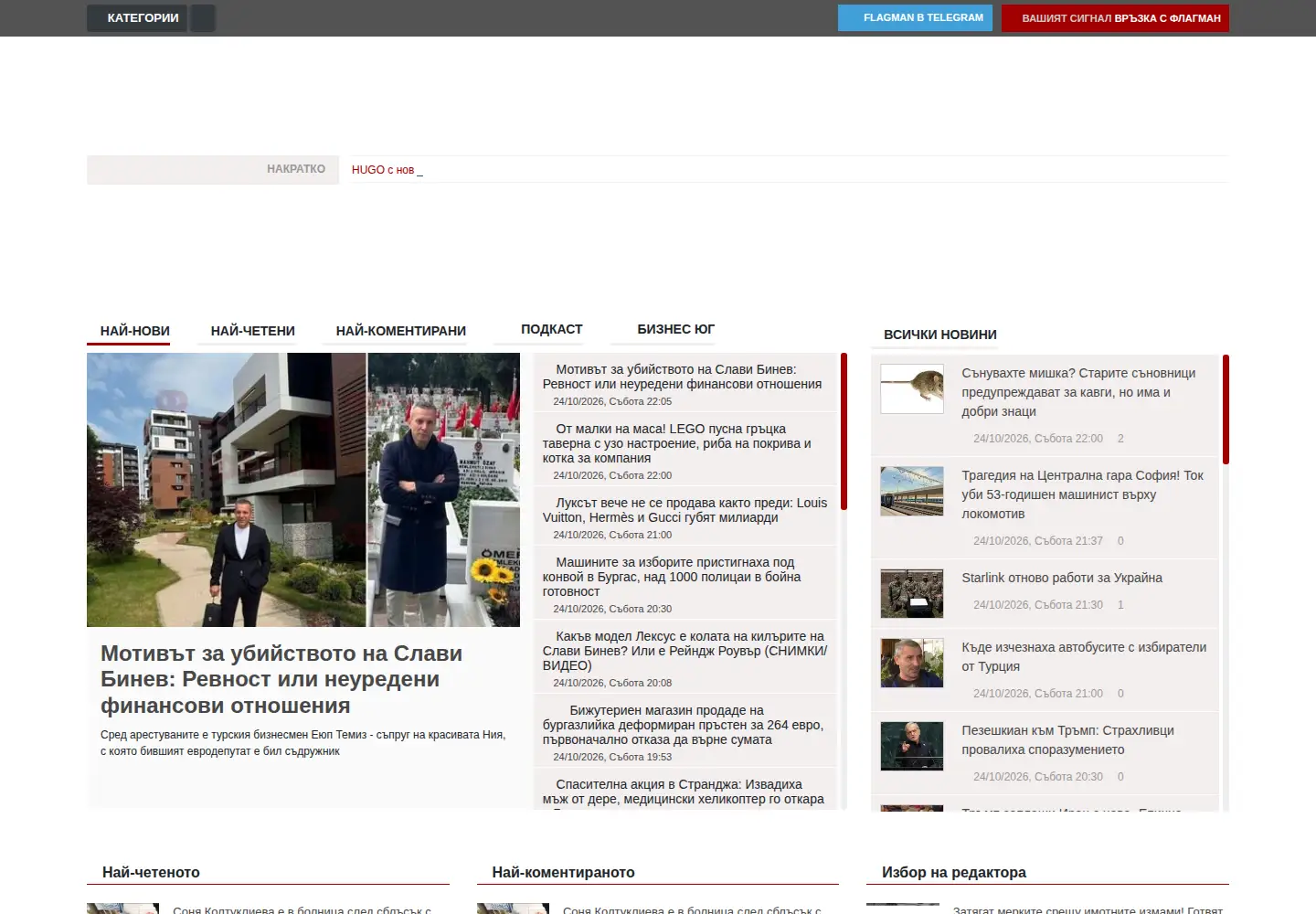Click the red ВАШИЯТ СИГНАЛ ВРЪЗКА С ФЛАГМАН button
Image resolution: width=1316 pixels, height=914 pixels.
point(1115,18)
